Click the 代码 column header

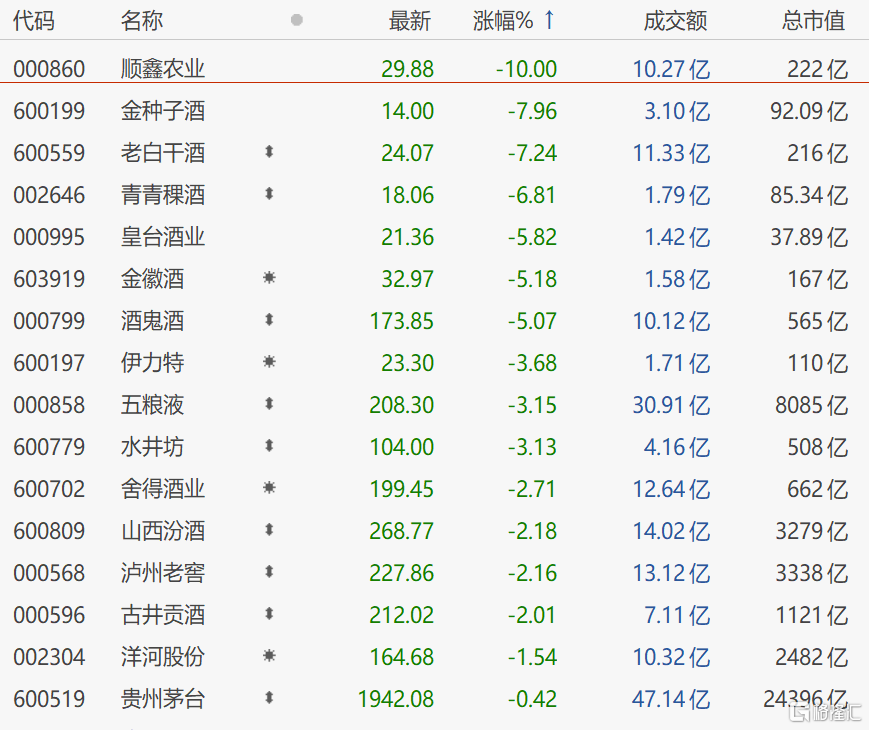[x=34, y=21]
